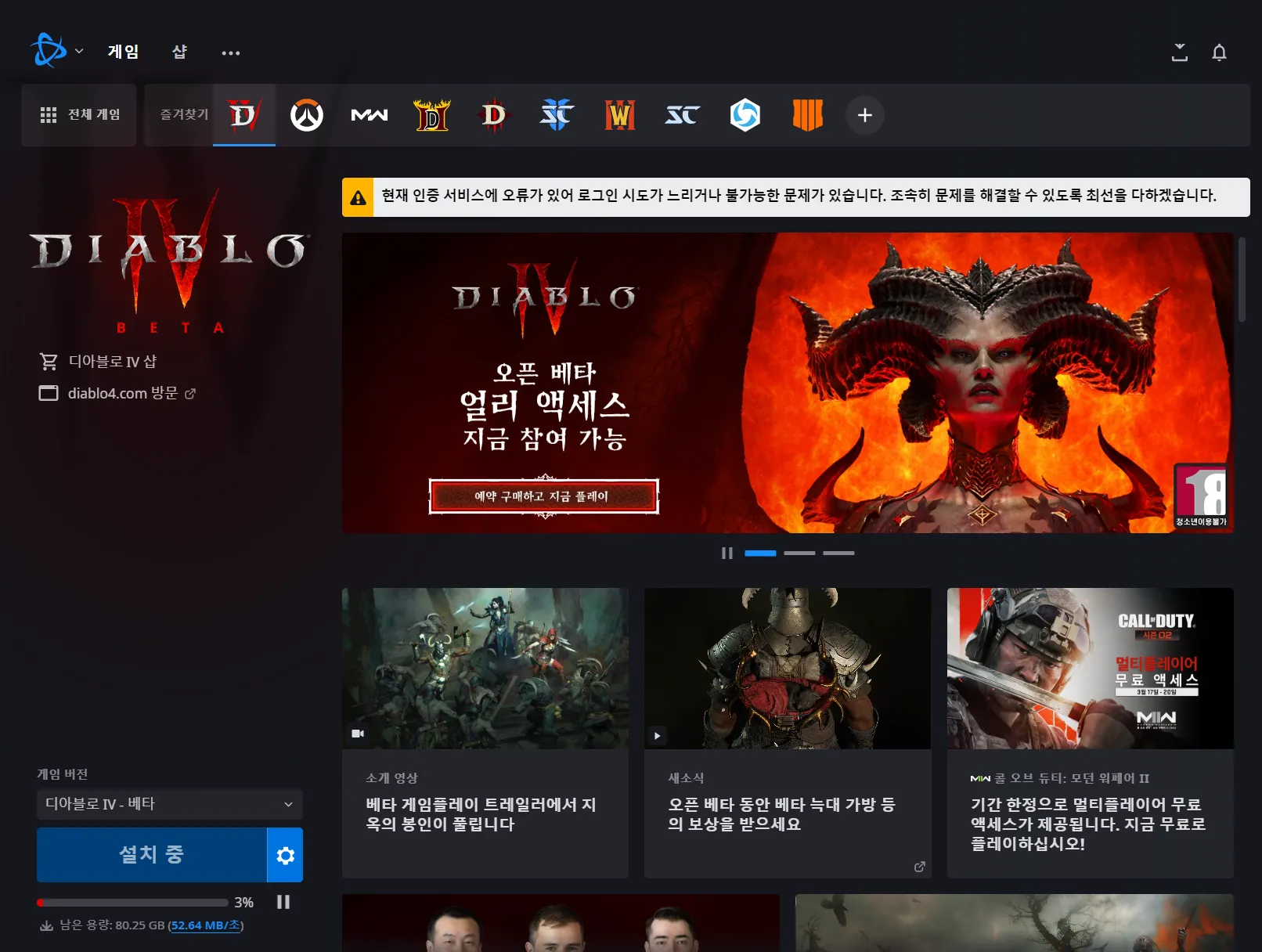
Task: Select the Diablo IV favorite icon
Action: [243, 115]
